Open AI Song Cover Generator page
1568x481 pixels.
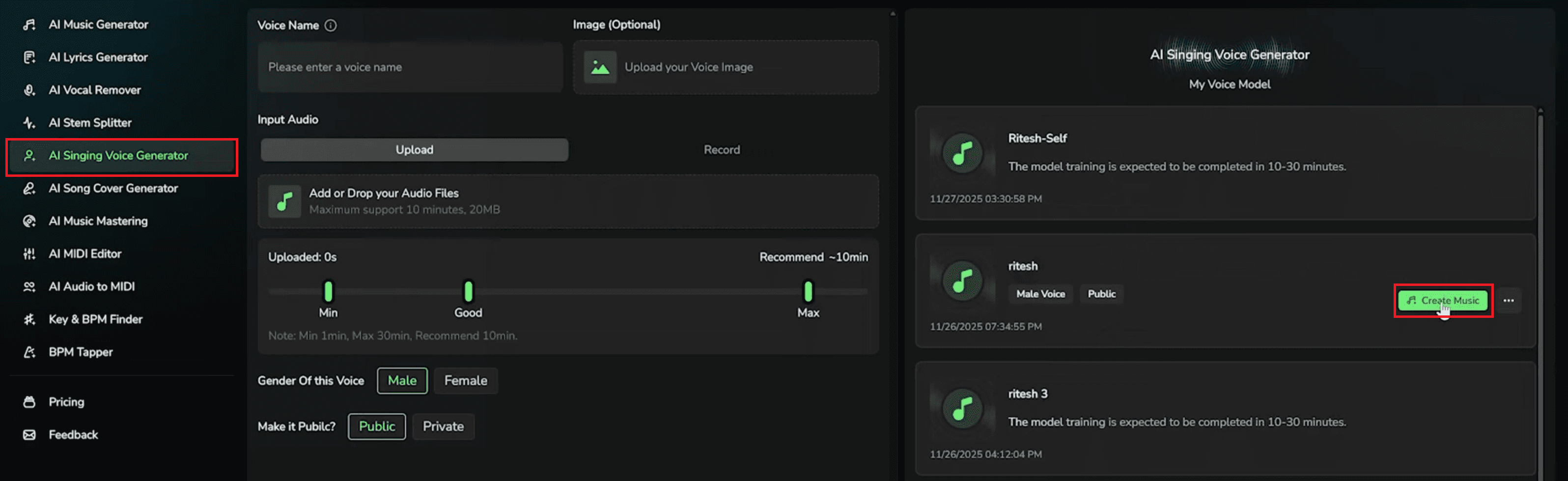113,189
